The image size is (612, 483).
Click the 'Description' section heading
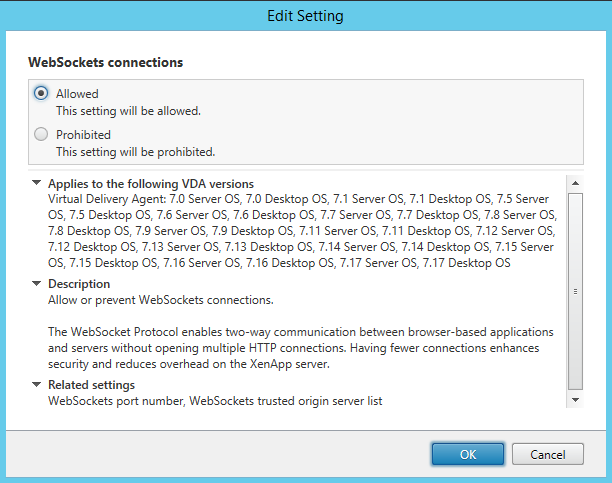pos(79,284)
